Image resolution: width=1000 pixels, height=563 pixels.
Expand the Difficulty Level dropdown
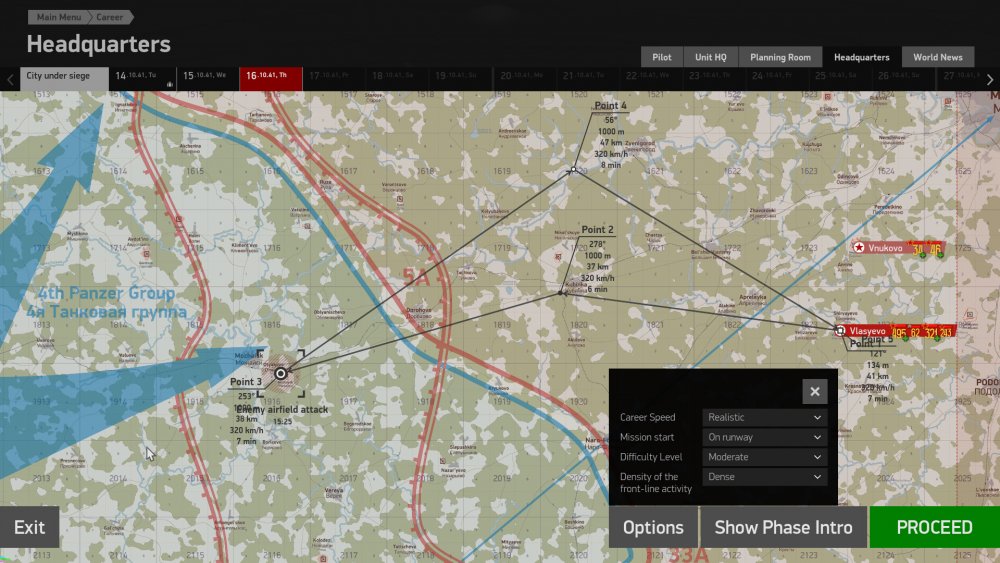tap(765, 457)
